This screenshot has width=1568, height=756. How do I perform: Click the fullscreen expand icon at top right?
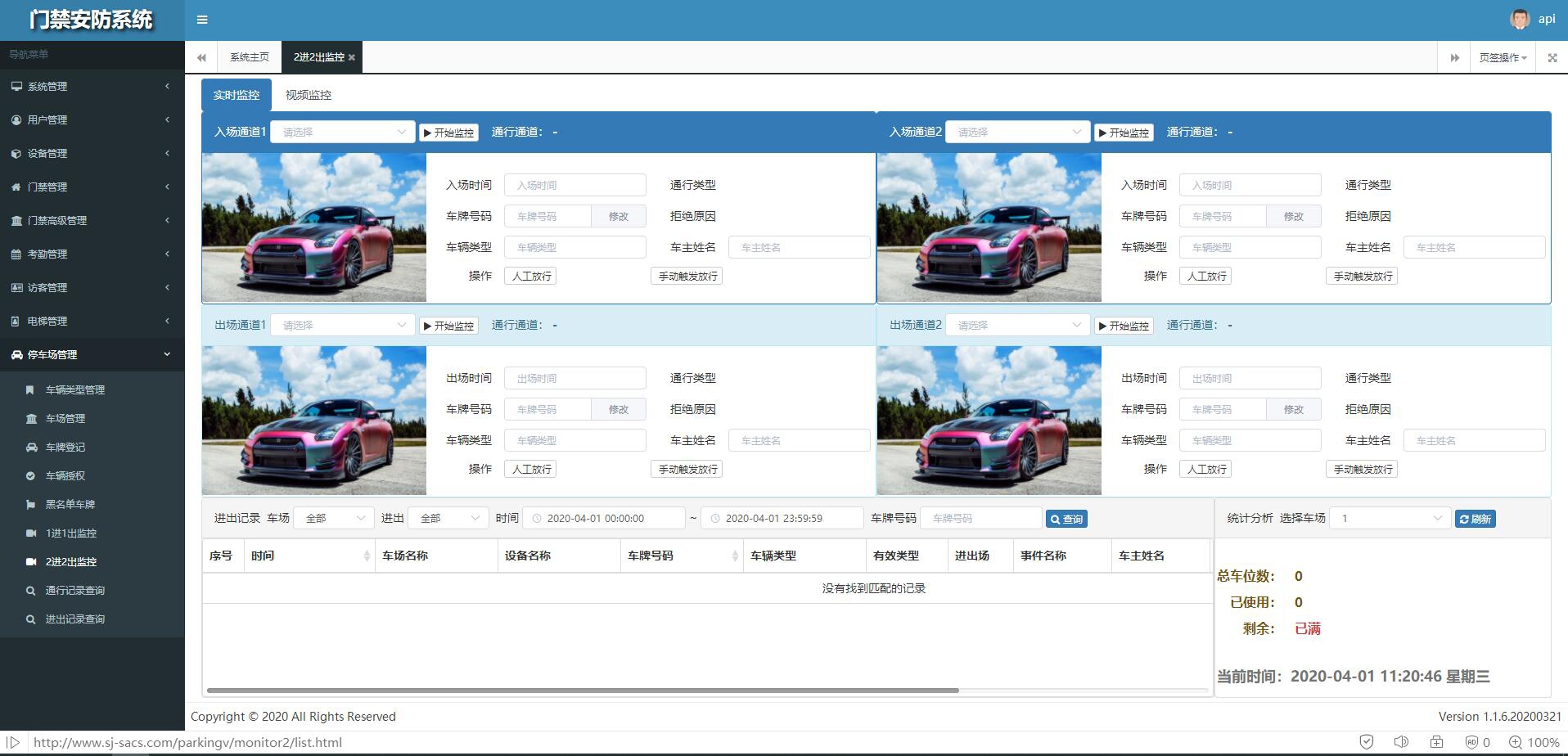tap(1552, 57)
